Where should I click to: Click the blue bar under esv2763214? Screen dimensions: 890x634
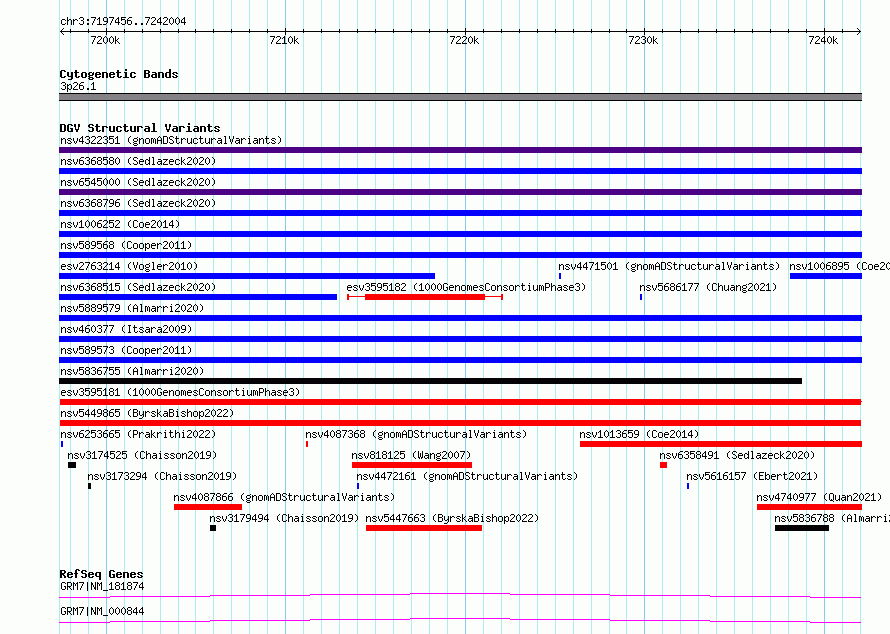tap(247, 276)
